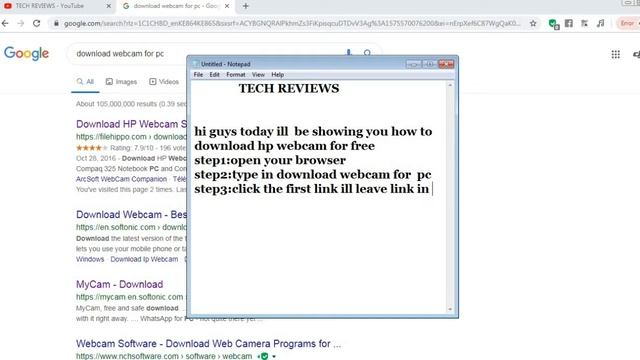Click the voice search microphone icon
Screen dimensions: 640x360
point(349,53)
